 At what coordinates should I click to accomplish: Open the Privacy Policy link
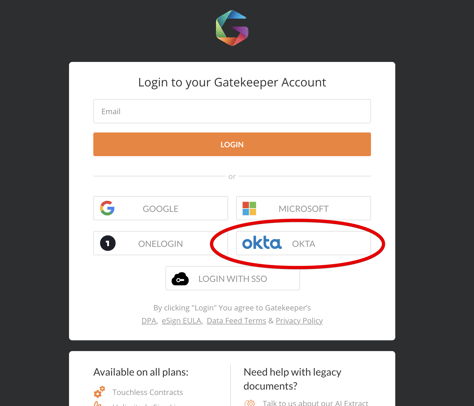click(x=299, y=321)
